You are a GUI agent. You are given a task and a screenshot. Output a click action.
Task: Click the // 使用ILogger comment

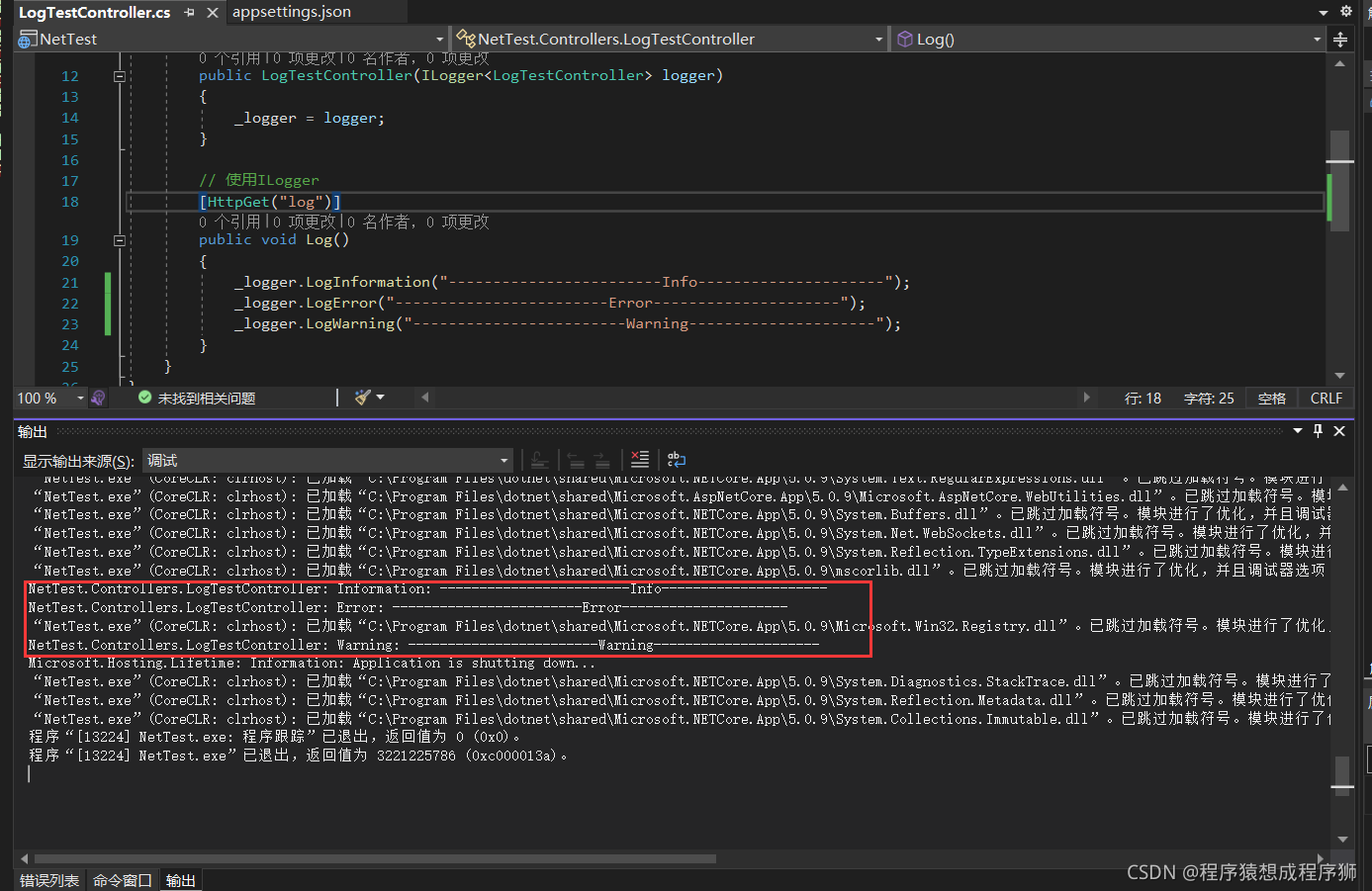259,180
